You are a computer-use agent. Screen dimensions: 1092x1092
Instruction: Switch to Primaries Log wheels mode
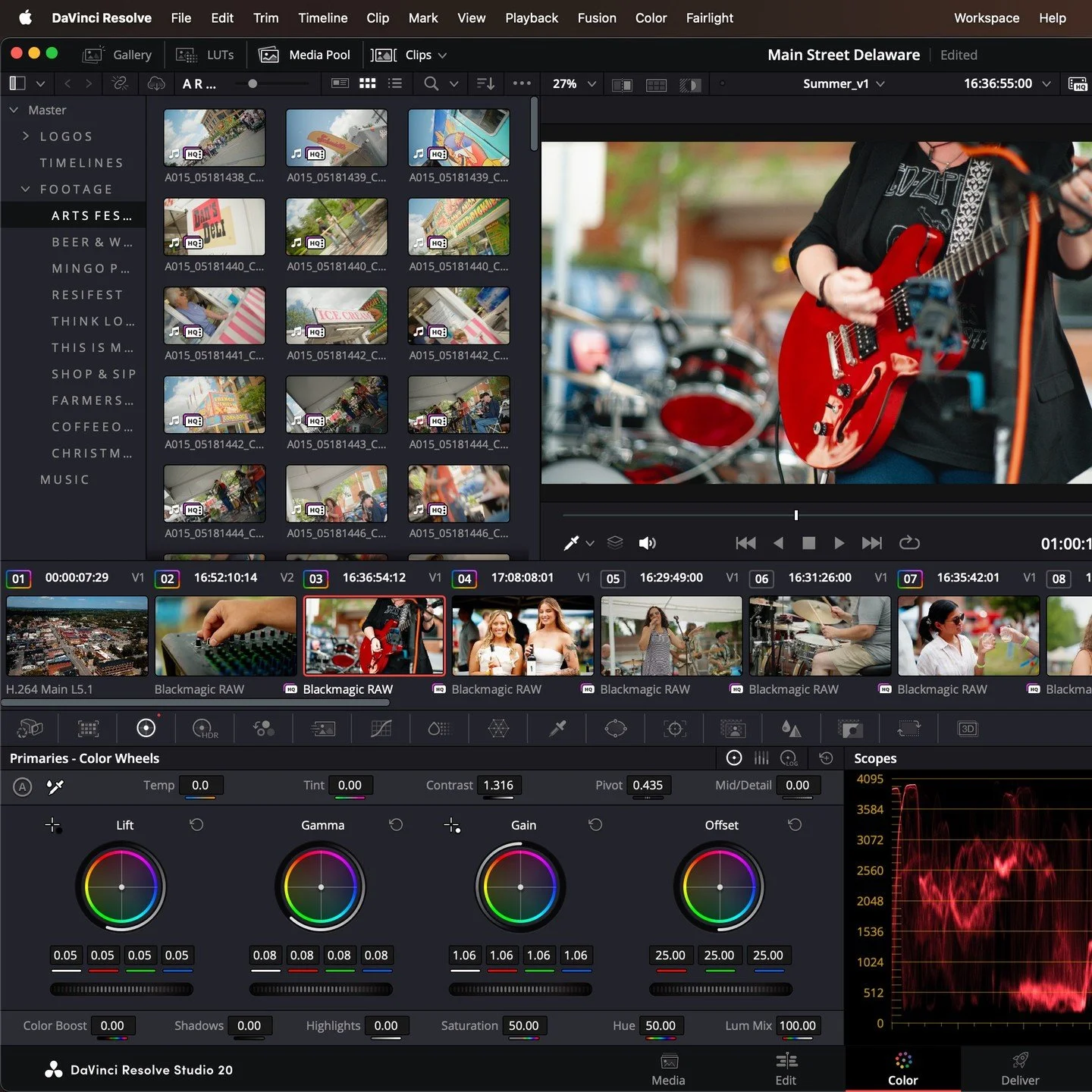(789, 758)
